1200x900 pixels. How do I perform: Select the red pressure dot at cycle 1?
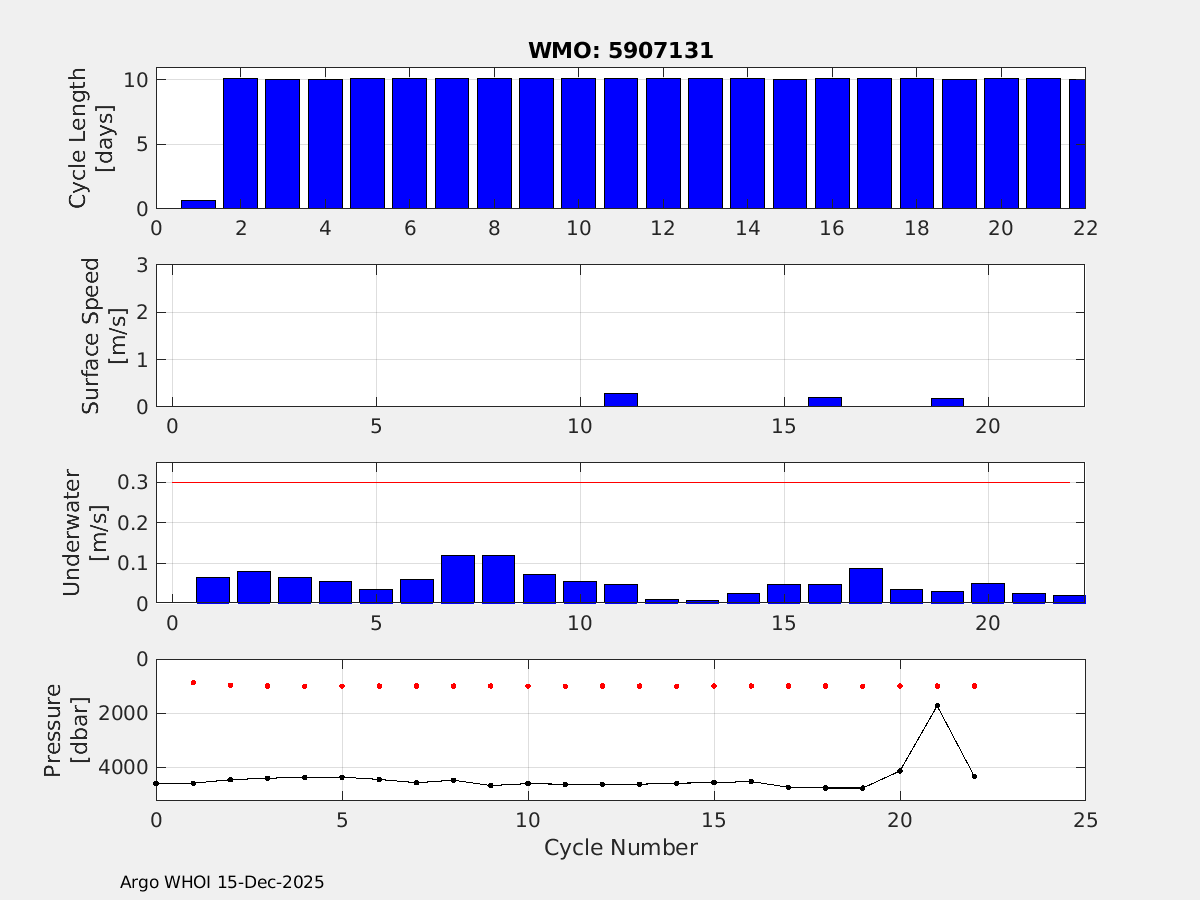[x=193, y=683]
